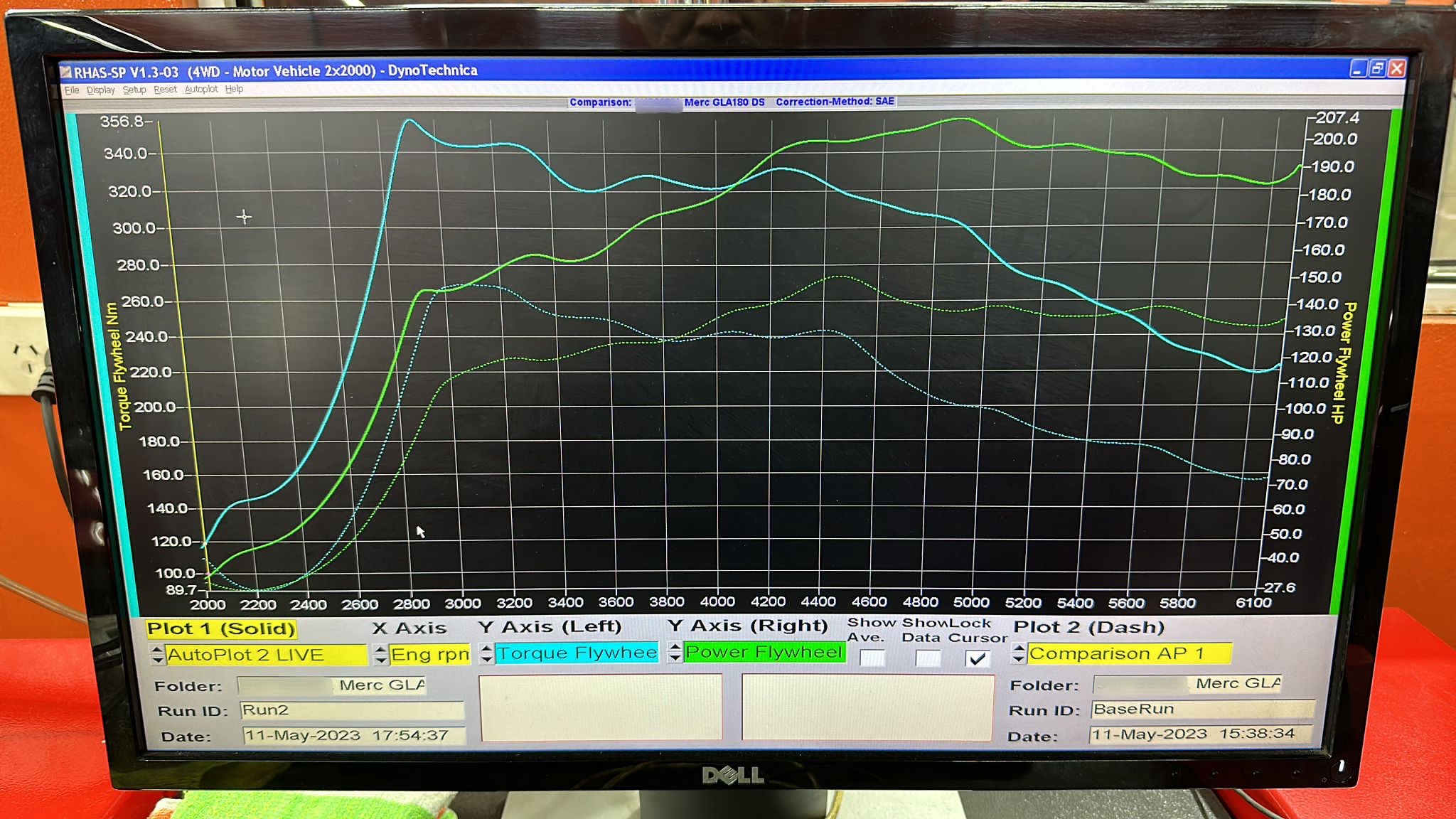The image size is (1456, 819).
Task: Click the 6100 rpm axis label
Action: click(1253, 603)
